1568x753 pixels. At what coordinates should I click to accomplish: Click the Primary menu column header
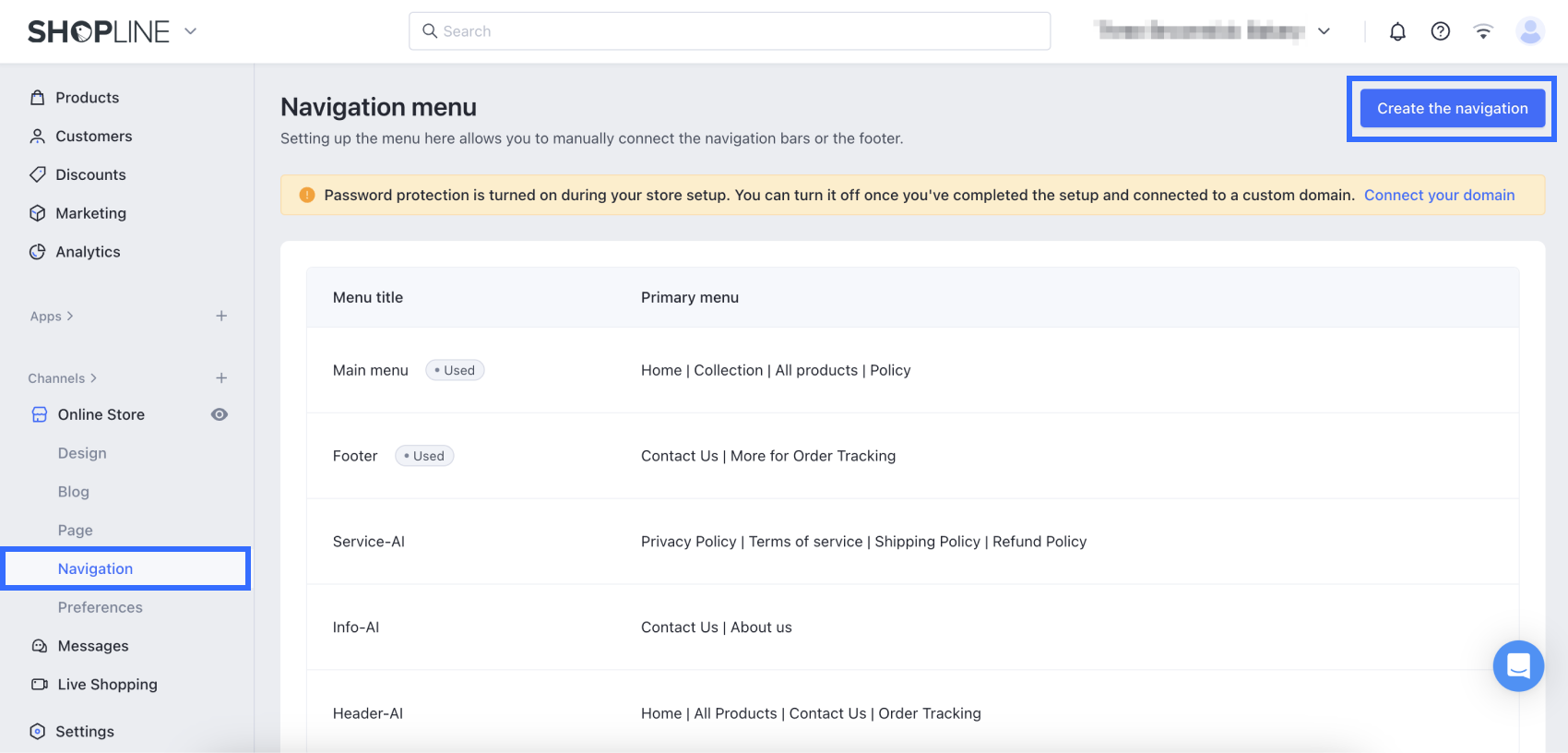[690, 297]
